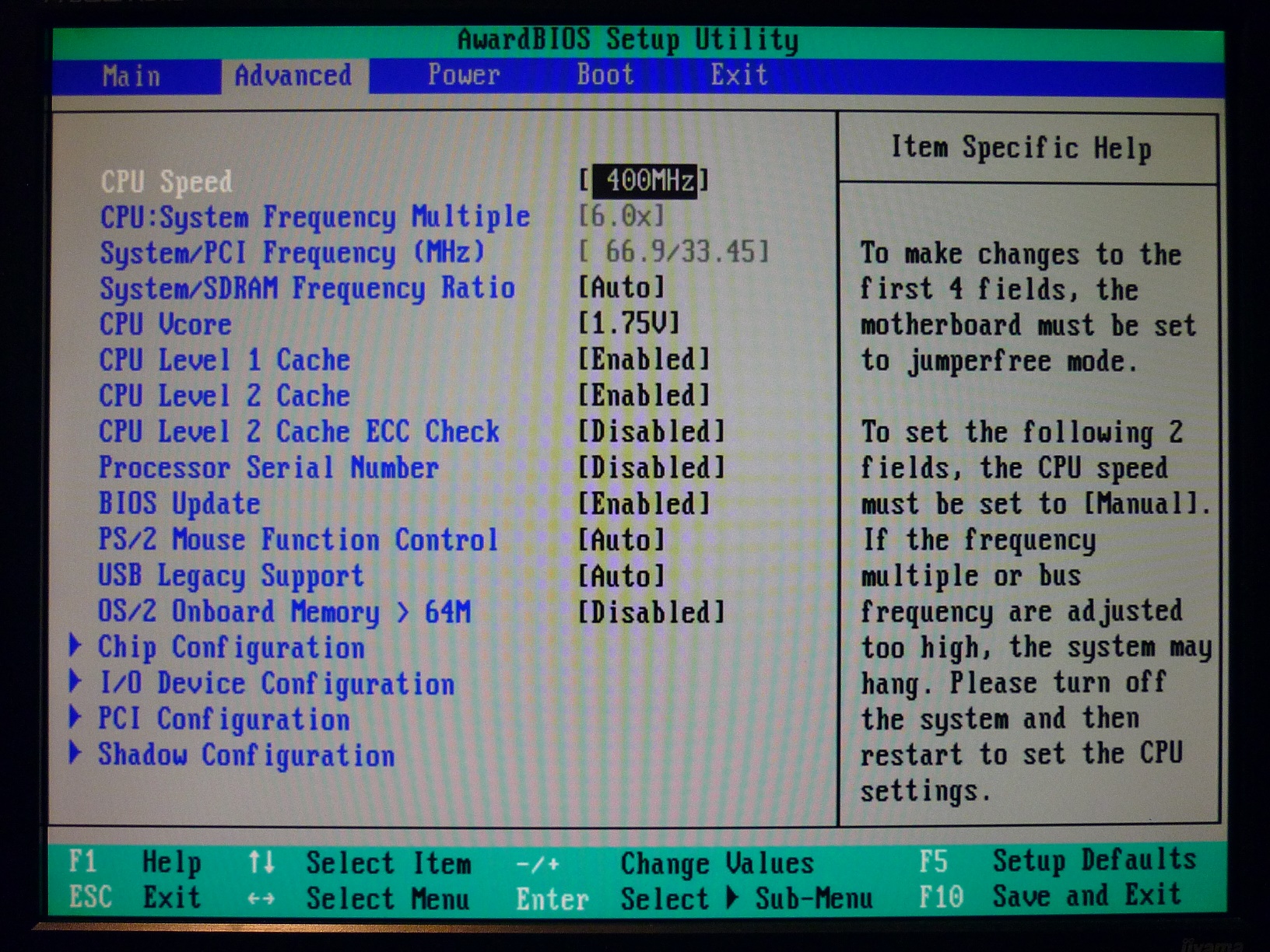Viewport: 1270px width, 952px height.
Task: Select the CPU Vcore 1.75V value
Action: pyautogui.click(x=629, y=323)
